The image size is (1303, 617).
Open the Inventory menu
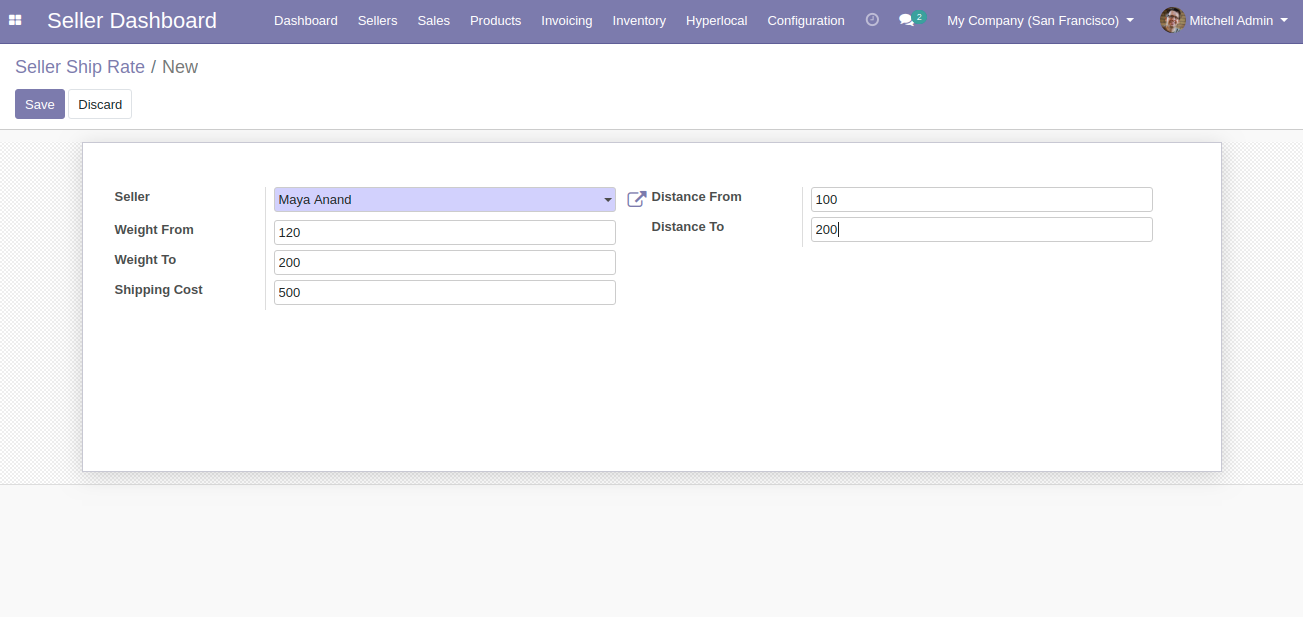[639, 20]
